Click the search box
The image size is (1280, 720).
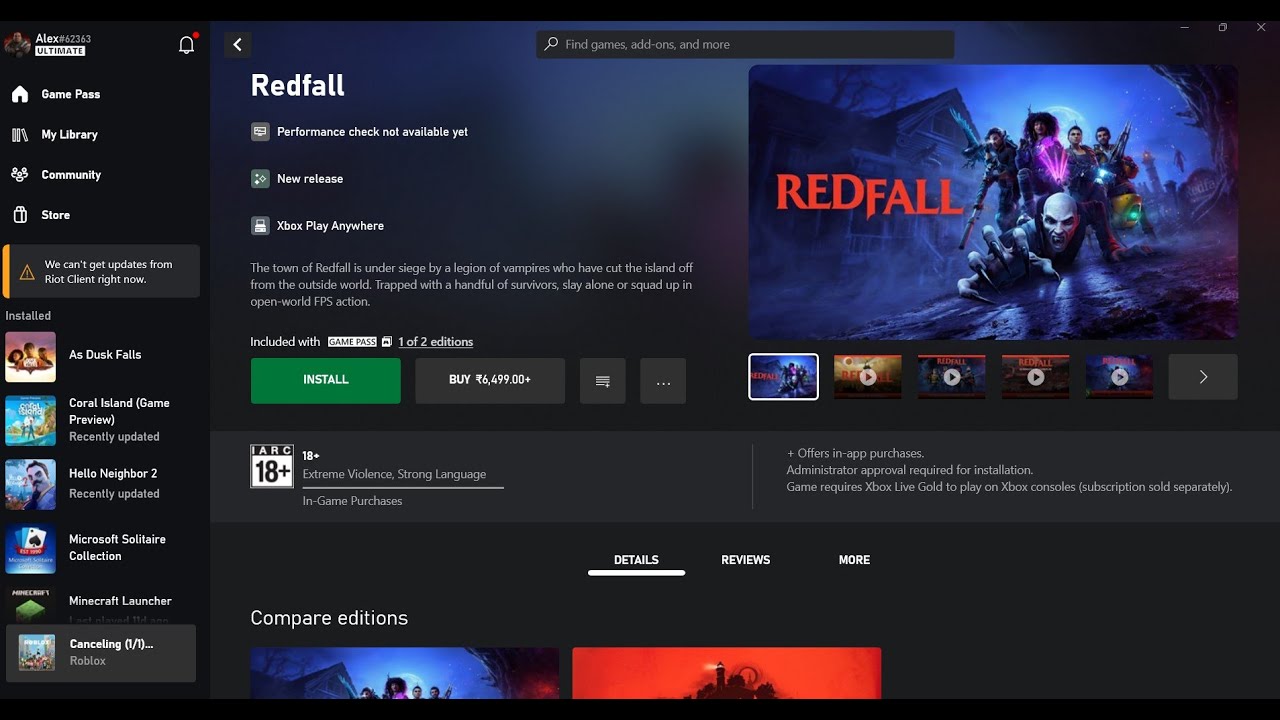(745, 44)
